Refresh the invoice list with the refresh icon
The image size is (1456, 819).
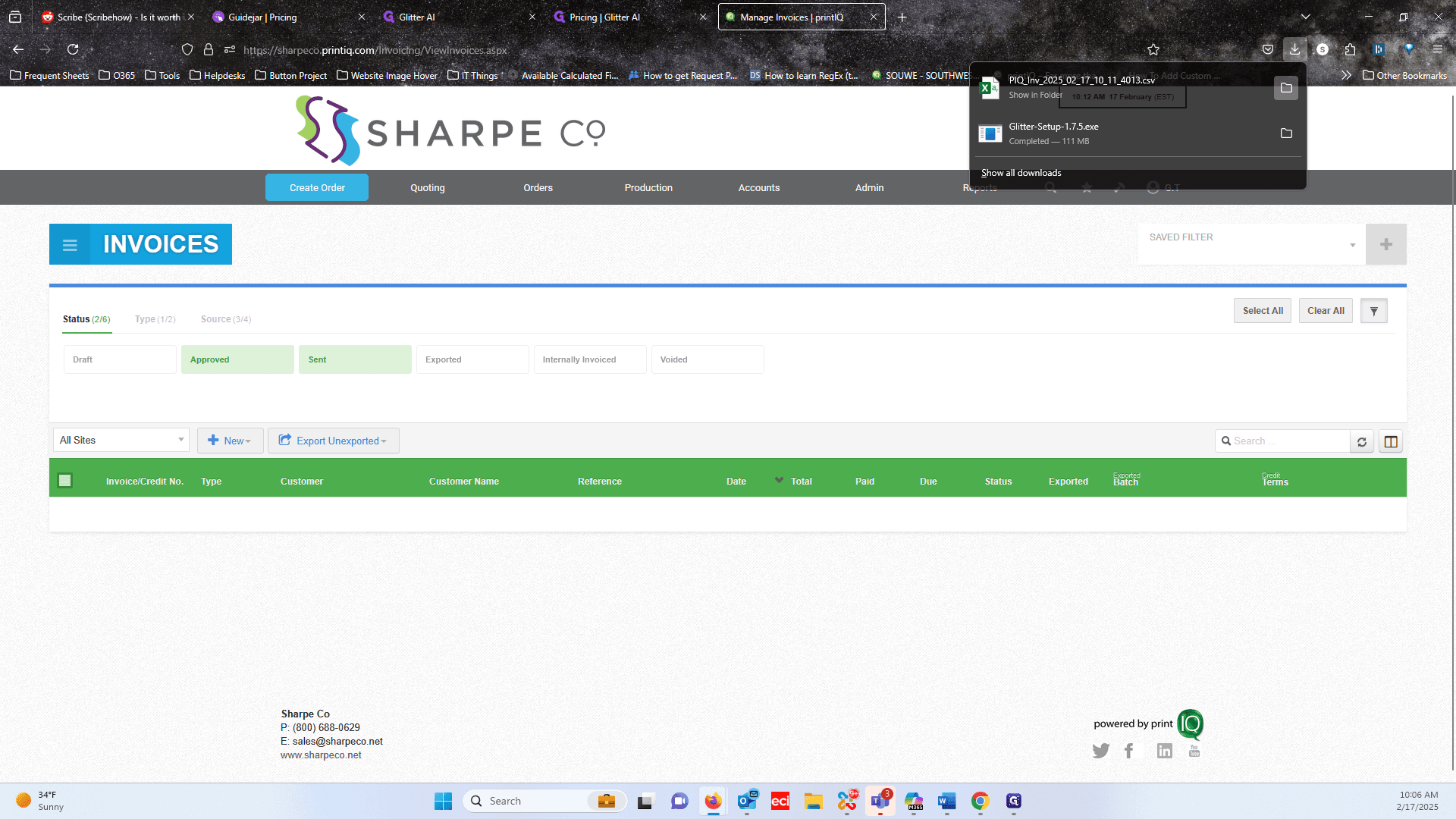(x=1362, y=441)
